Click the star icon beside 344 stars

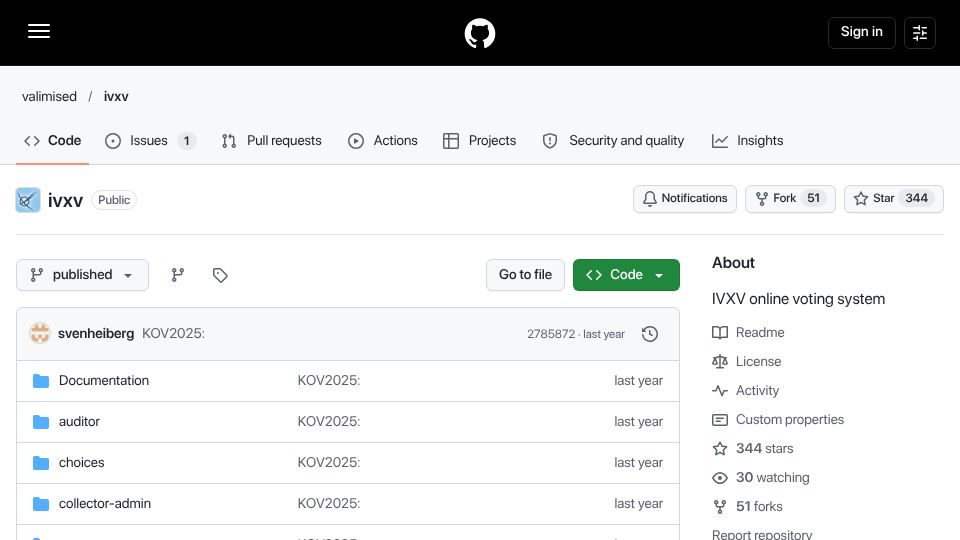coord(720,449)
